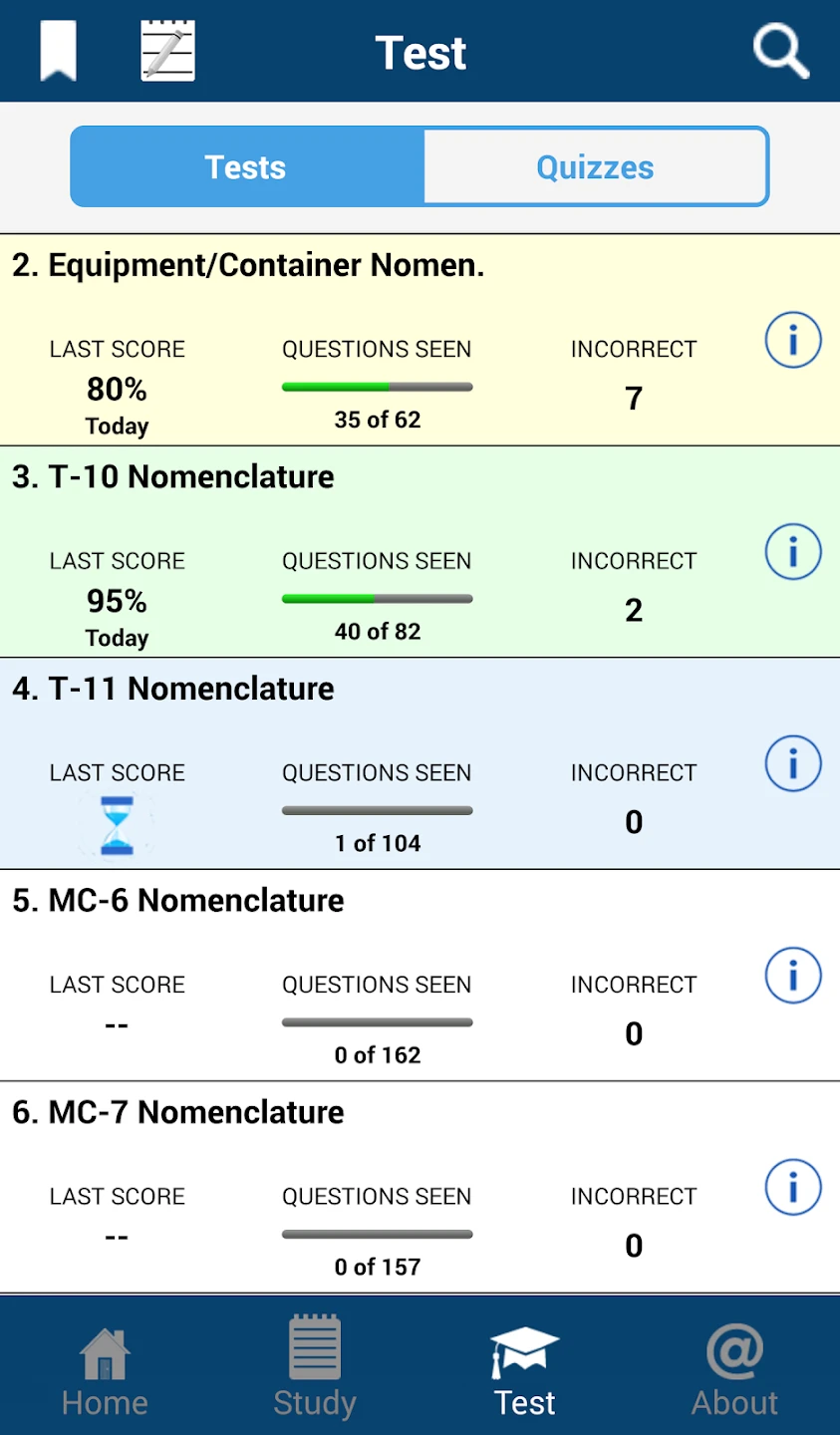The width and height of the screenshot is (840, 1435).
Task: Click the T-10 questions seen progress bar
Action: coord(377,599)
